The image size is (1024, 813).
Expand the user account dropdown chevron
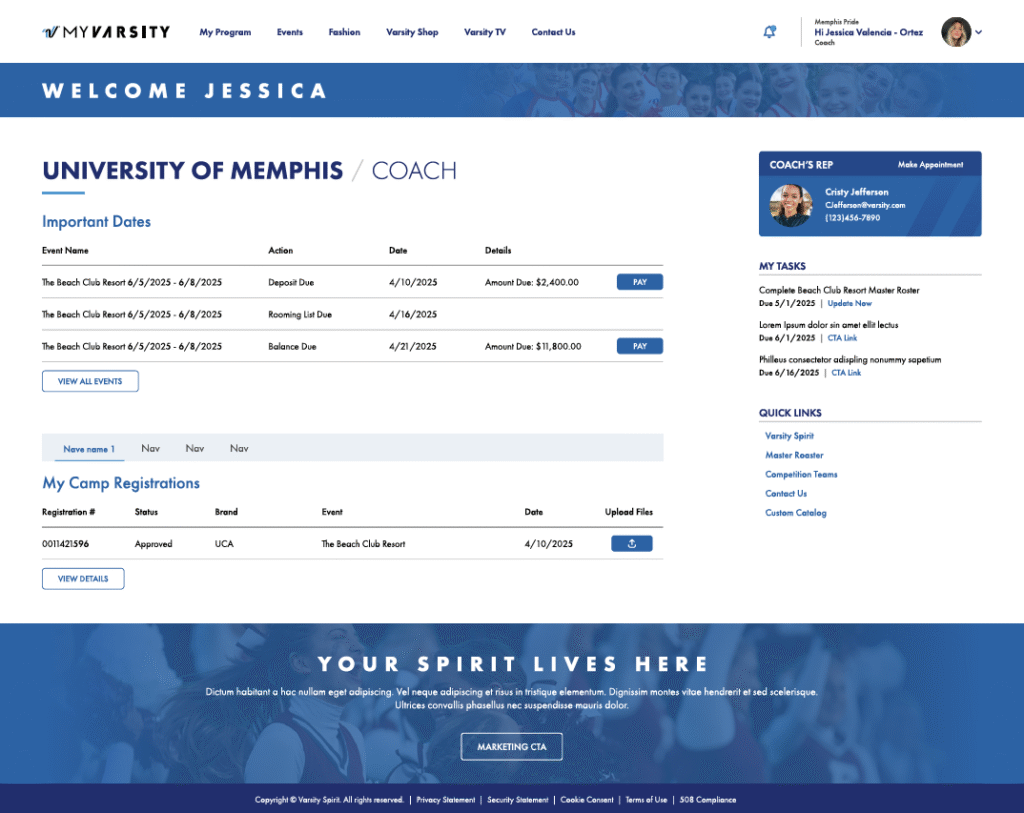pyautogui.click(x=979, y=32)
